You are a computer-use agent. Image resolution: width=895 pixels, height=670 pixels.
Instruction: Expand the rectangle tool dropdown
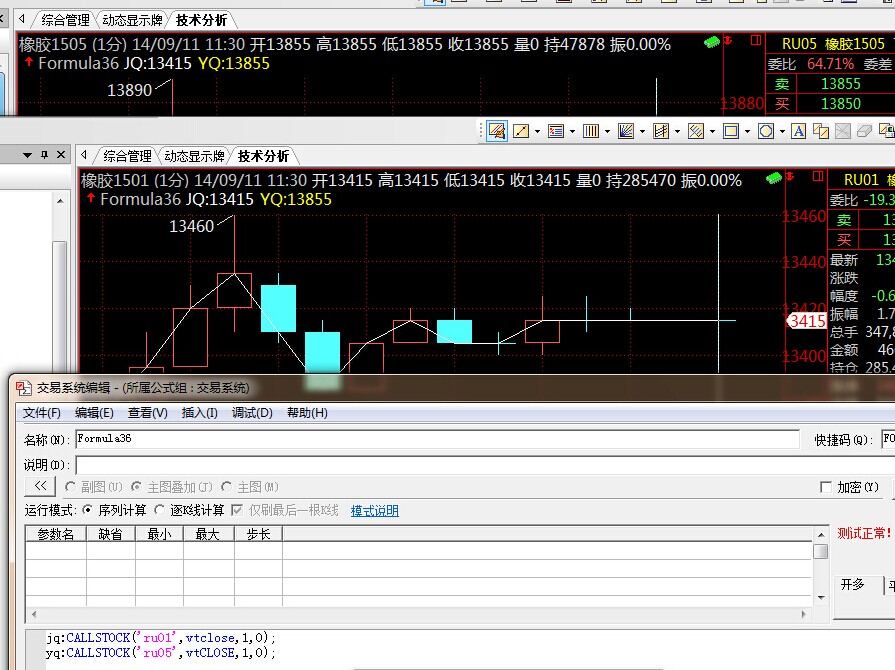747,132
